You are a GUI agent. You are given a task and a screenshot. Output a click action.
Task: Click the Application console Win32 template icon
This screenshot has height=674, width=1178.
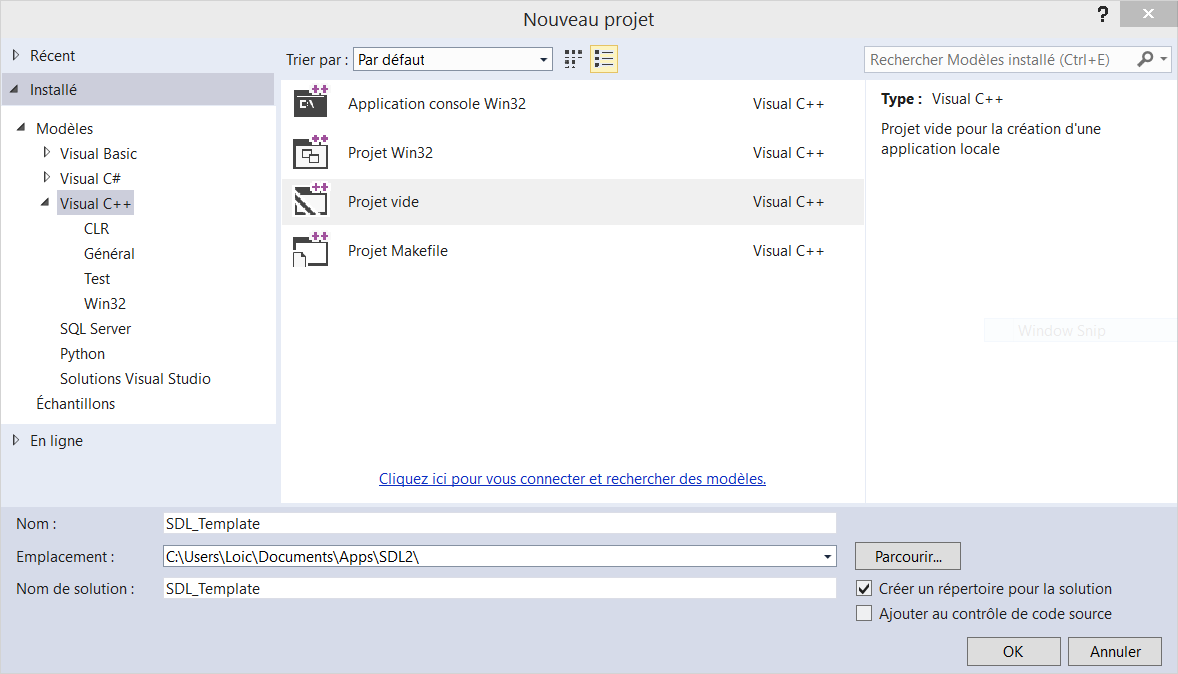click(x=311, y=103)
